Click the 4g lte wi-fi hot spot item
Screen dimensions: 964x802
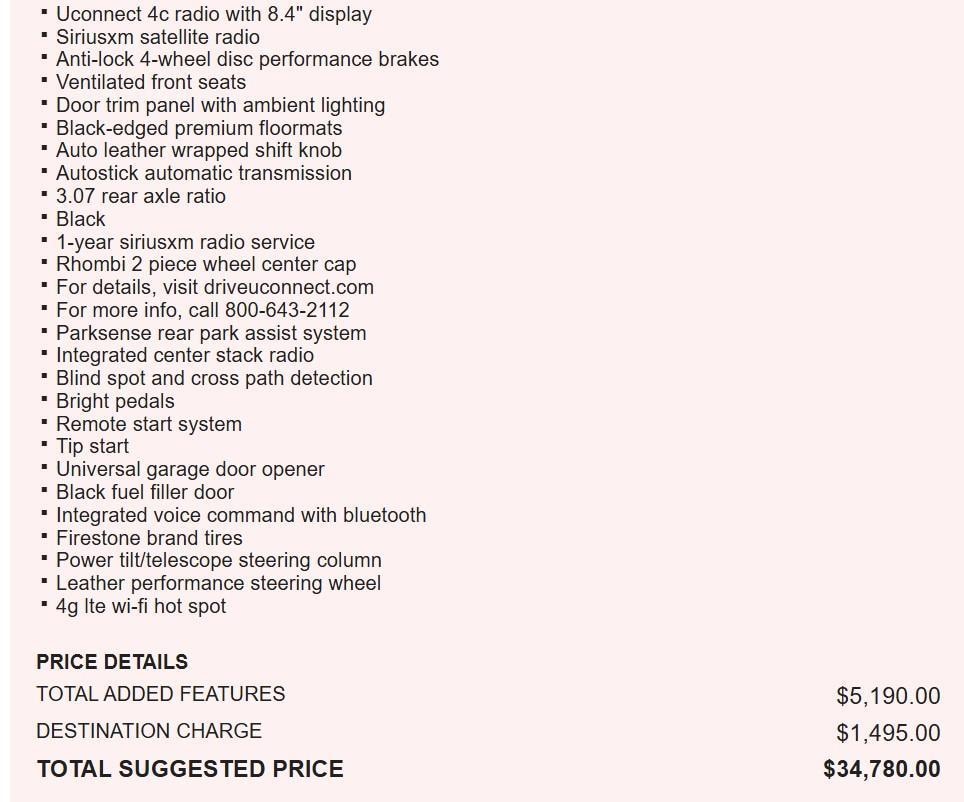[x=140, y=606]
